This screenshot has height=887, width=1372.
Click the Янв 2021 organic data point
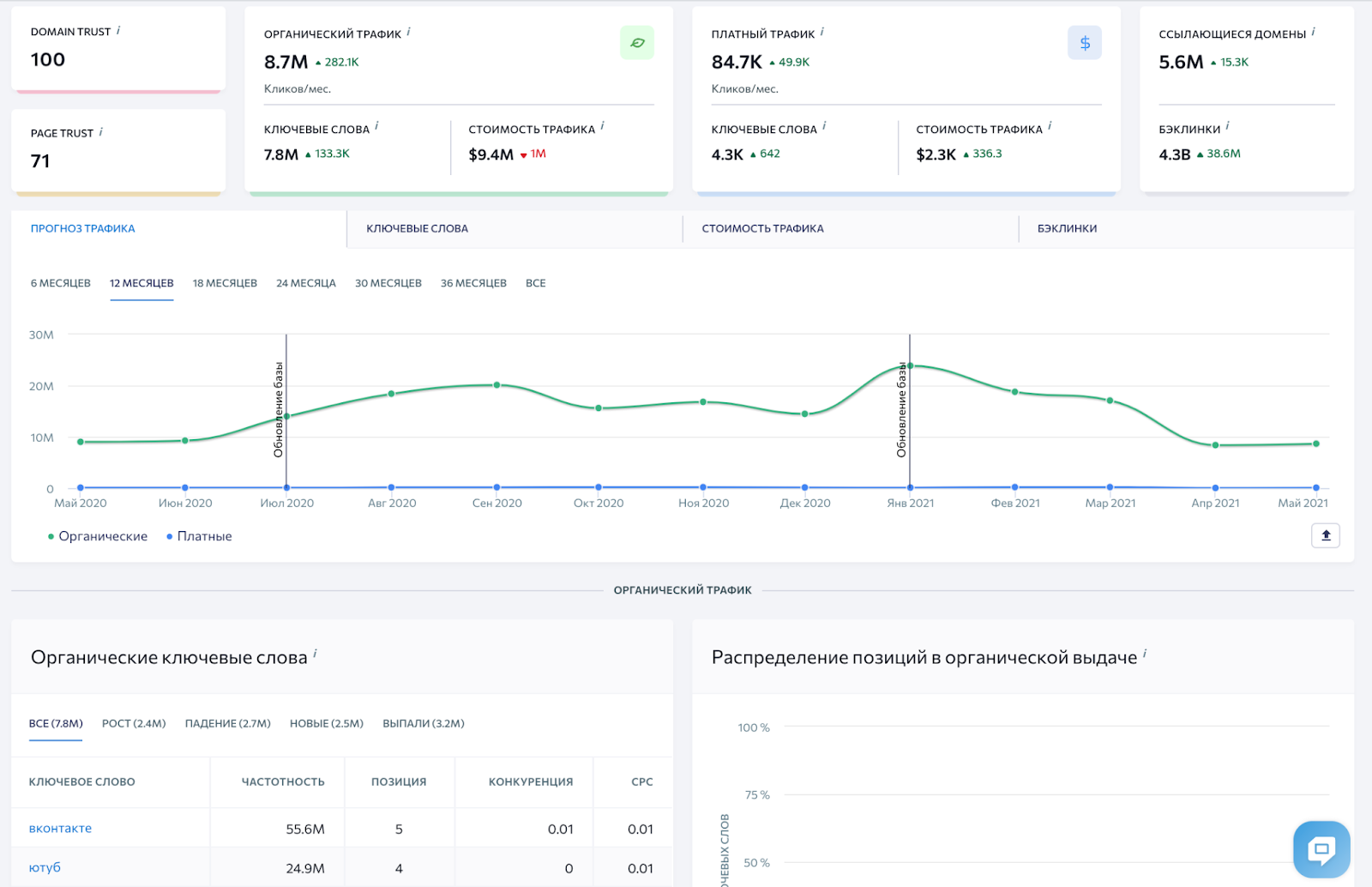tap(910, 365)
